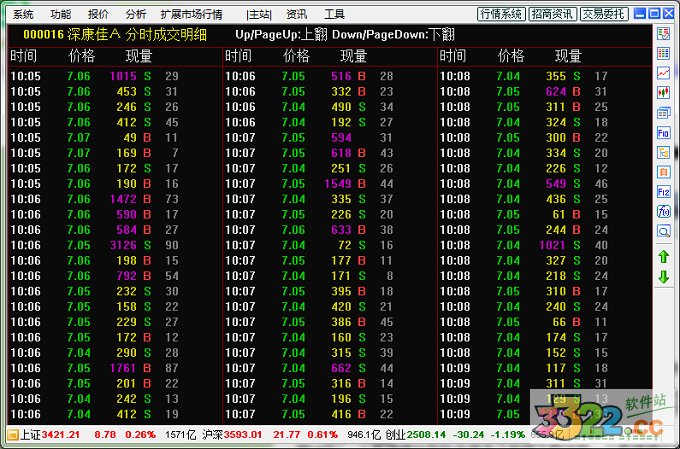Click the 创业 change percent -1.19%
Viewport: 680px width, 449px height.
click(507, 434)
